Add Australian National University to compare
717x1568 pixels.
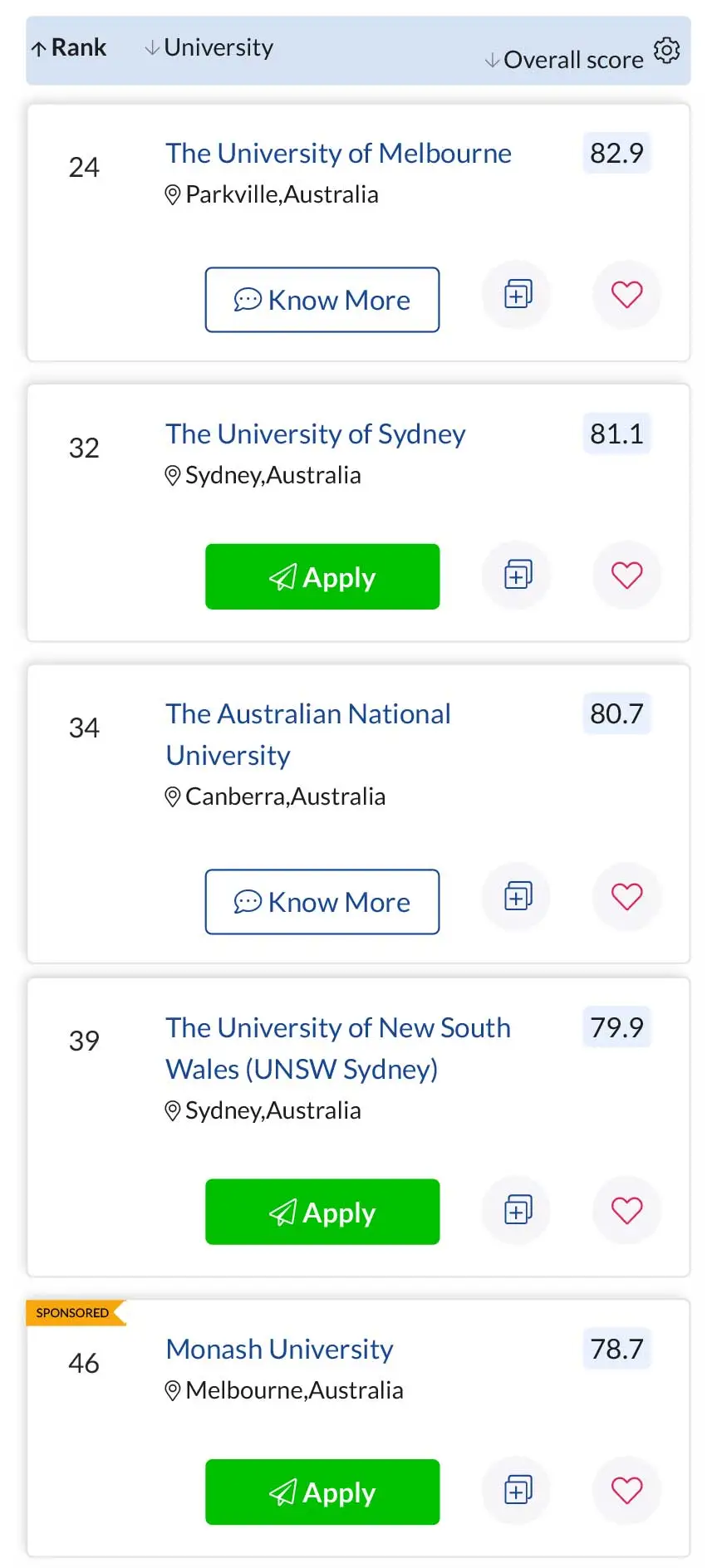[x=518, y=896]
